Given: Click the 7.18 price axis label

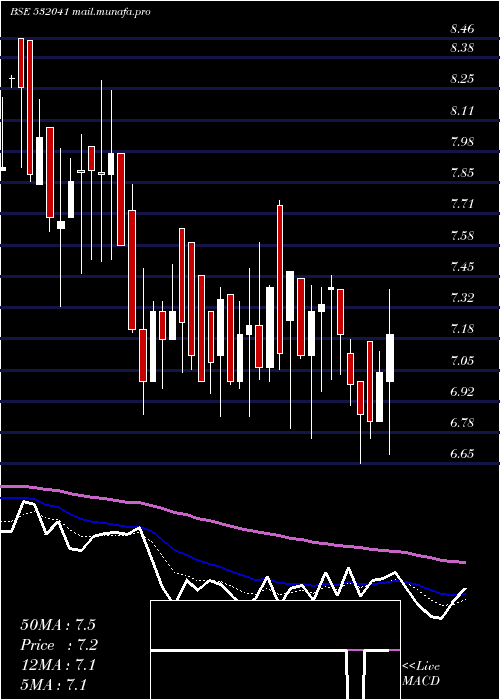Looking at the screenshot, I should (462, 329).
